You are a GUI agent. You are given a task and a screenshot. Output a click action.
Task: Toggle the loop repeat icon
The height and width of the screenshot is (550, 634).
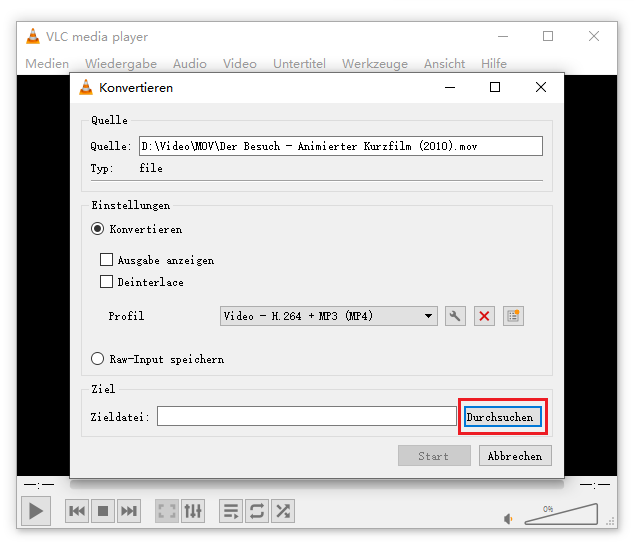coord(257,511)
